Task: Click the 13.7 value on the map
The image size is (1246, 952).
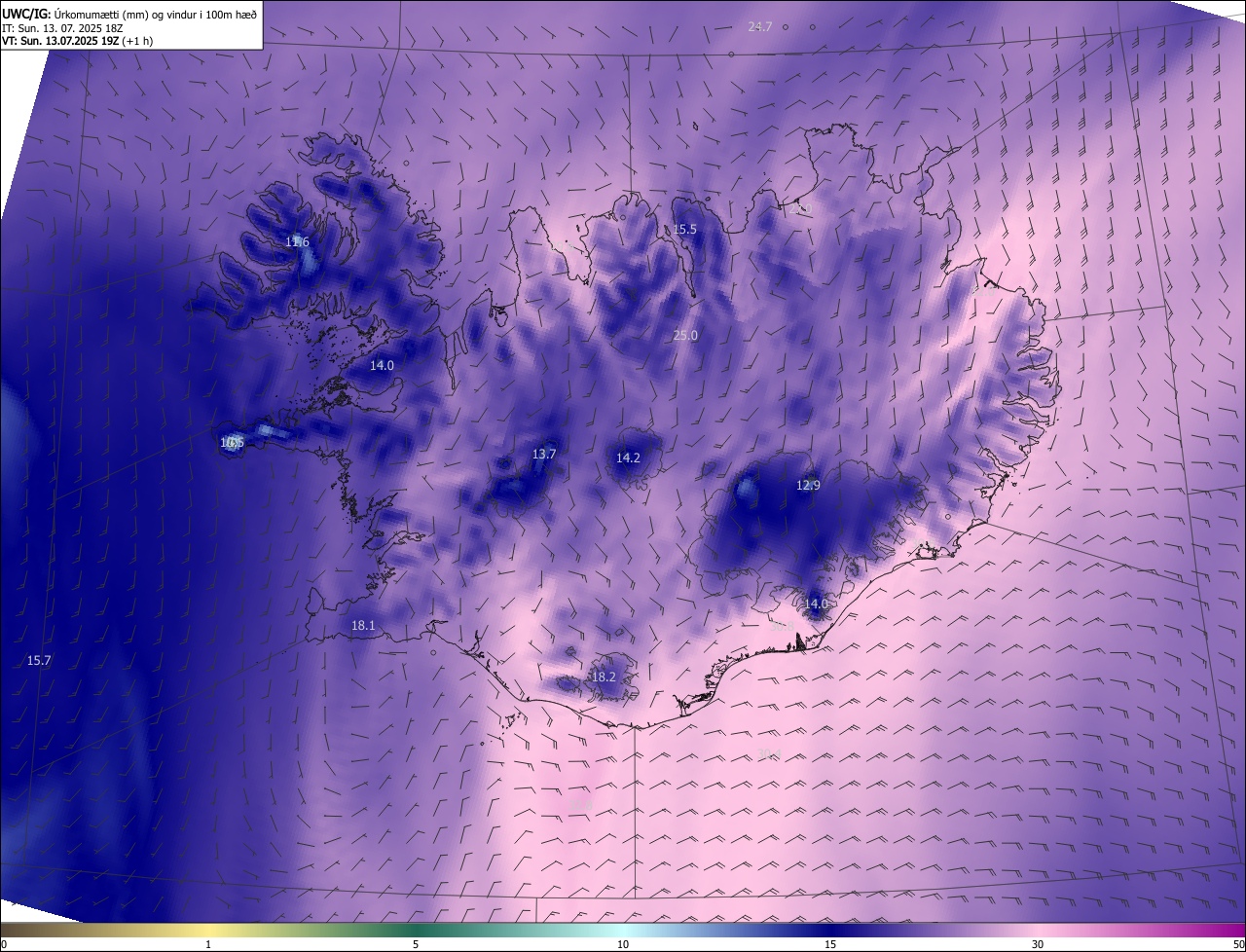Action: click(544, 455)
